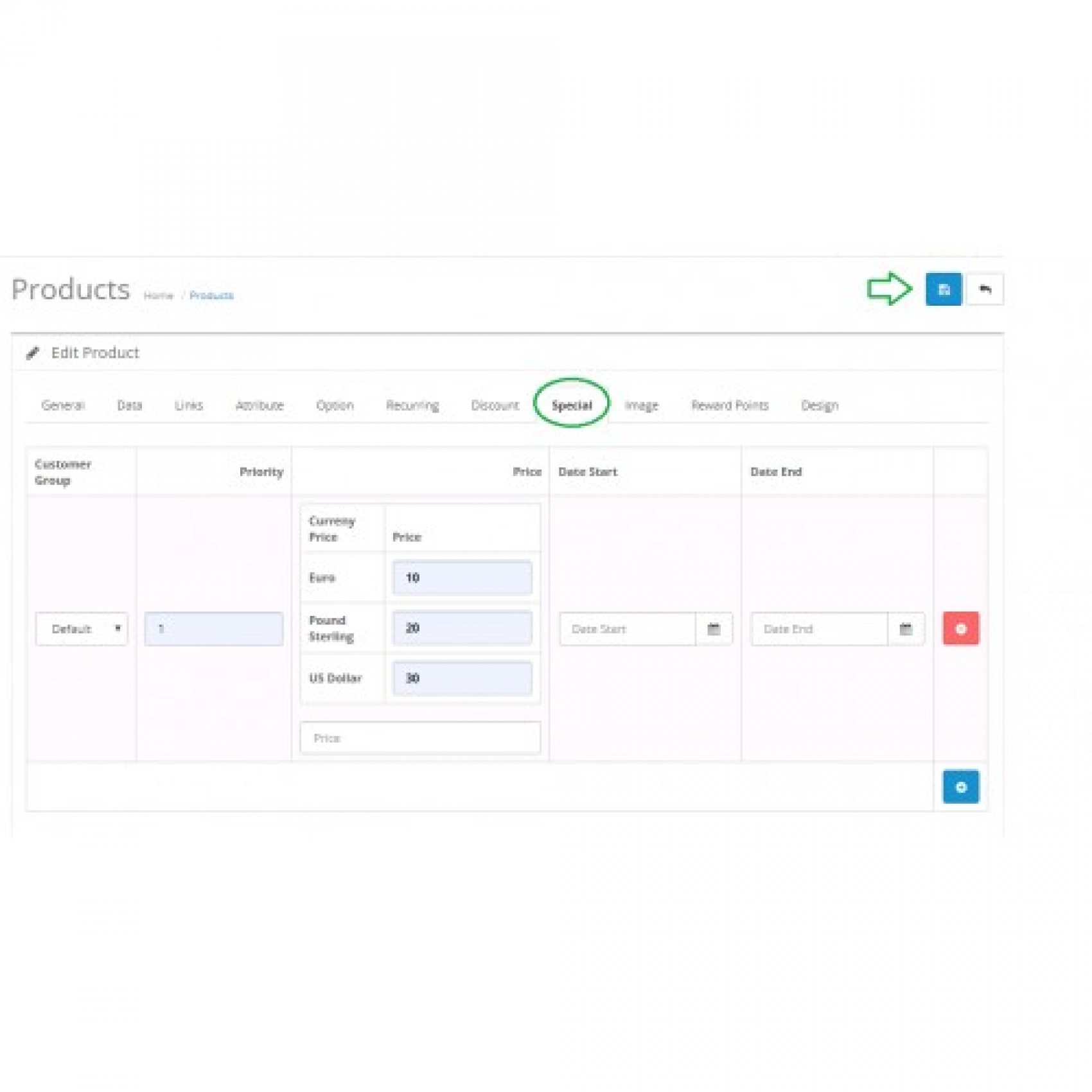Image resolution: width=1092 pixels, height=1092 pixels.
Task: Select the Pound Sterling price field
Action: tap(462, 628)
